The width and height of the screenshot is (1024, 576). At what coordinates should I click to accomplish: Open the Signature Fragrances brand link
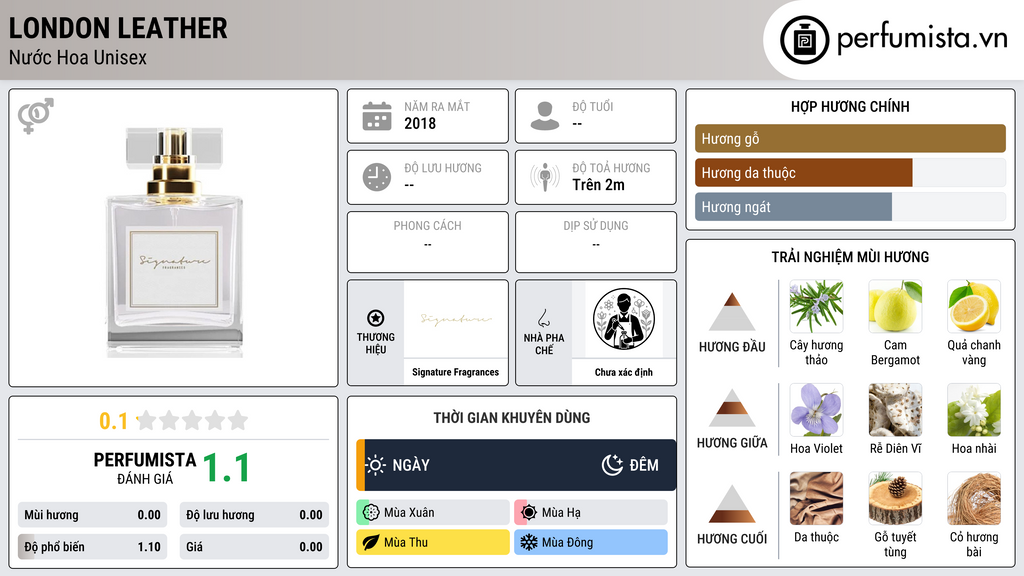455,372
